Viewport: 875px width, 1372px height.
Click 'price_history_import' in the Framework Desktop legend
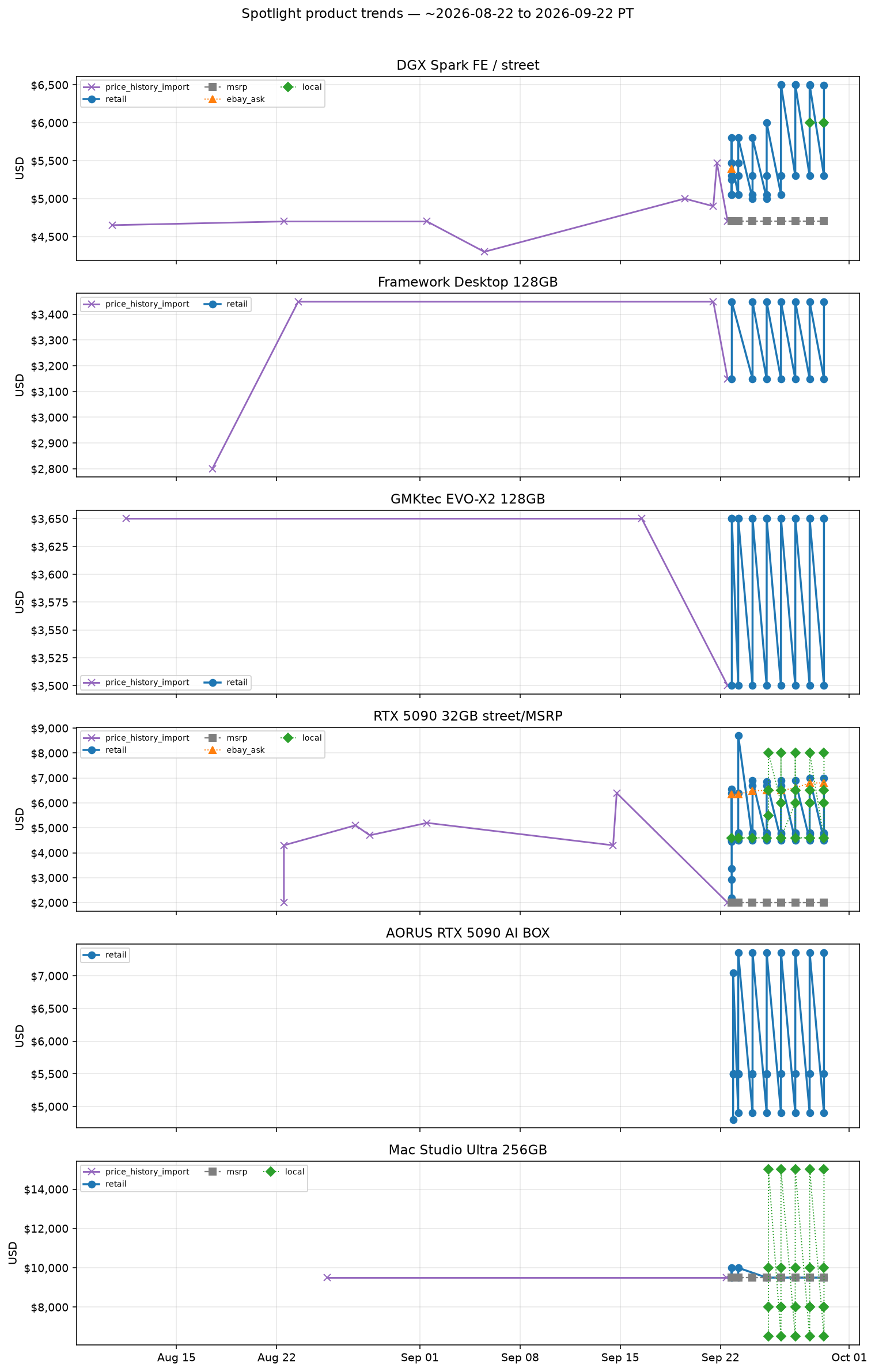(x=147, y=304)
